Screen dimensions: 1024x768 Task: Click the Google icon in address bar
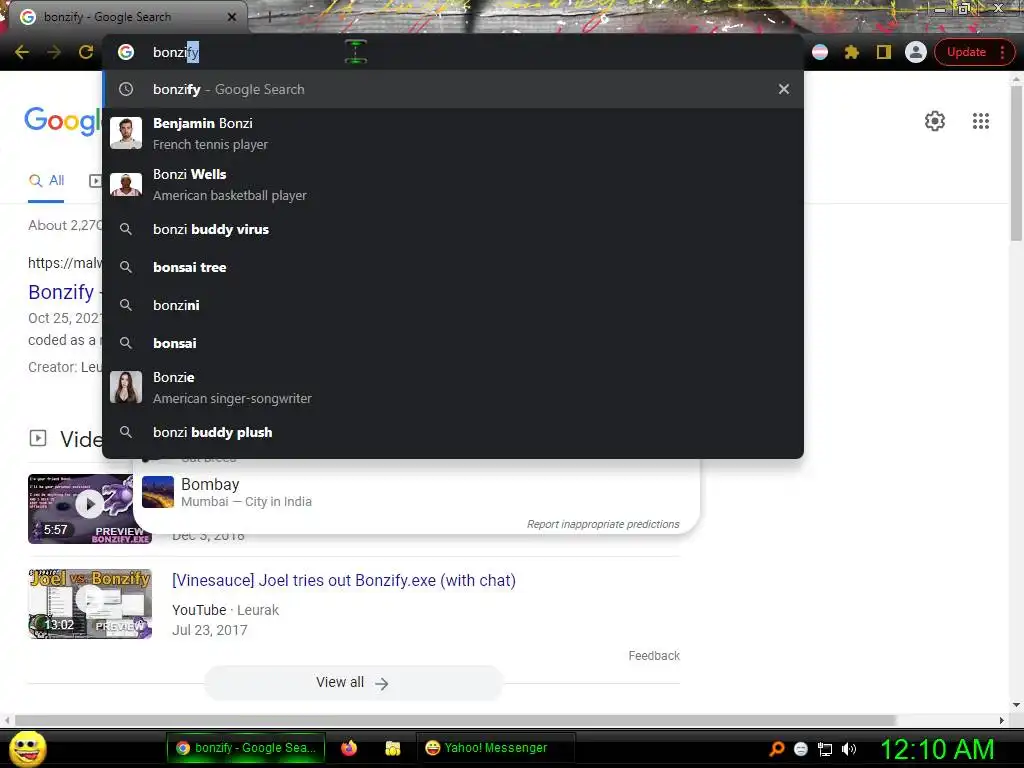[x=126, y=52]
